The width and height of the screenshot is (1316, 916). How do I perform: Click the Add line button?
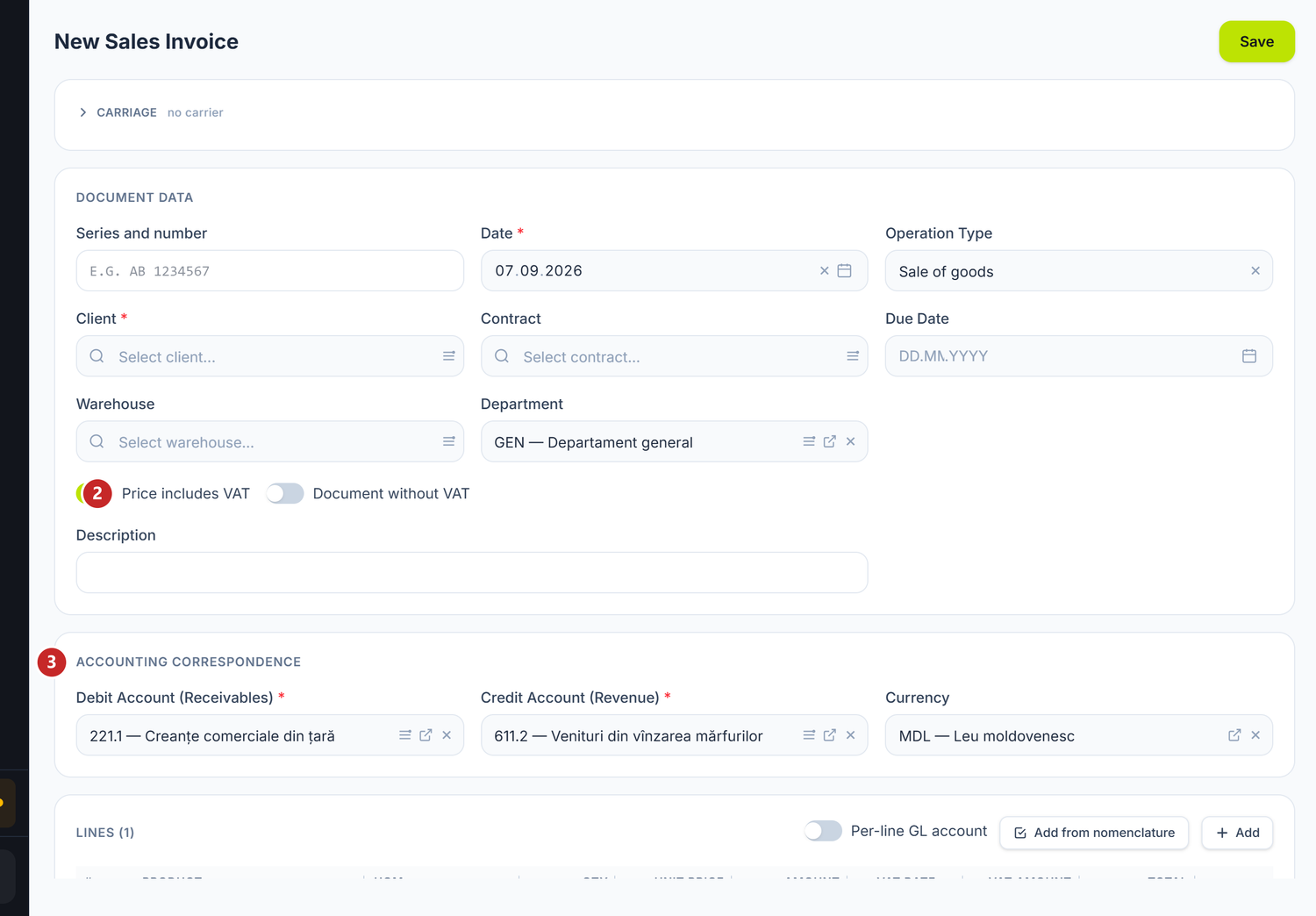pos(1237,833)
